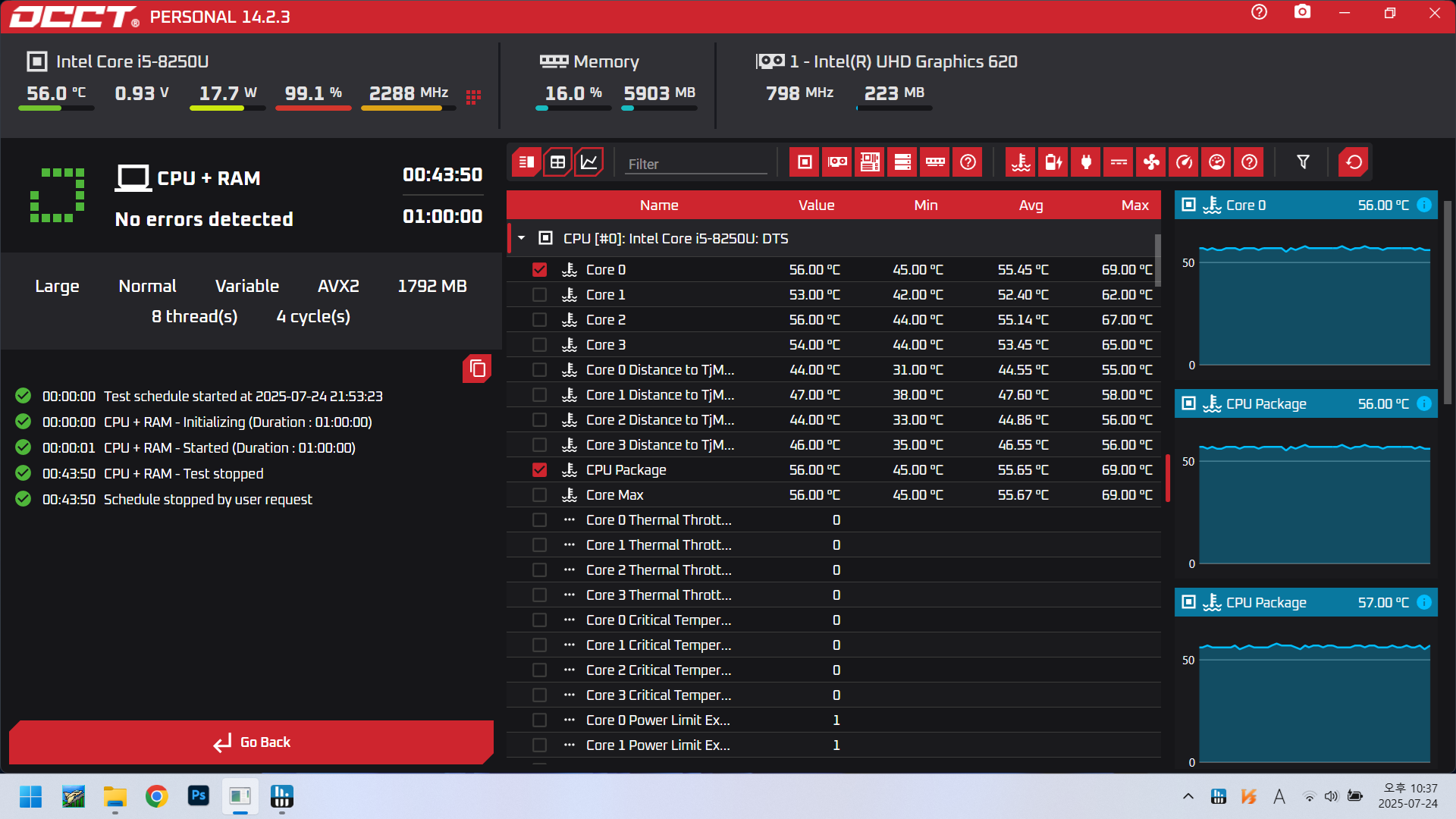This screenshot has height=819, width=1456.
Task: Toggle the temperature sensor type filter
Action: pos(1021,162)
